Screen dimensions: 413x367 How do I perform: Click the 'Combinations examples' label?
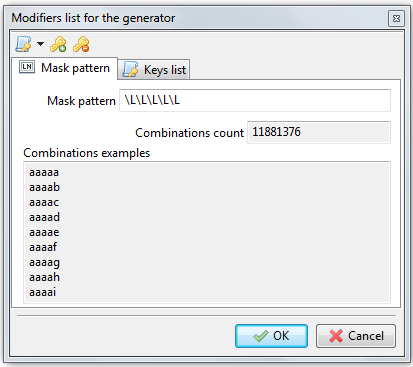click(x=87, y=153)
